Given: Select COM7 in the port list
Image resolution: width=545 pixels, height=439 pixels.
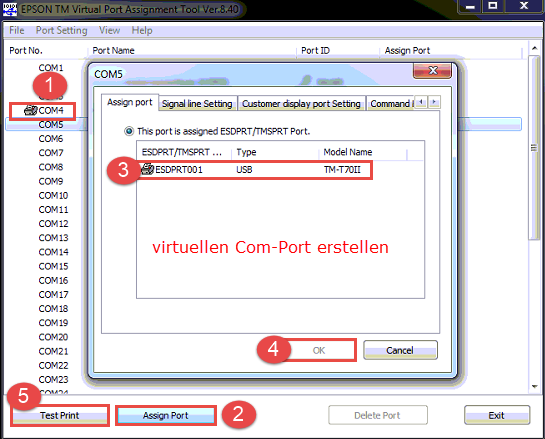Looking at the screenshot, I should pos(51,153).
